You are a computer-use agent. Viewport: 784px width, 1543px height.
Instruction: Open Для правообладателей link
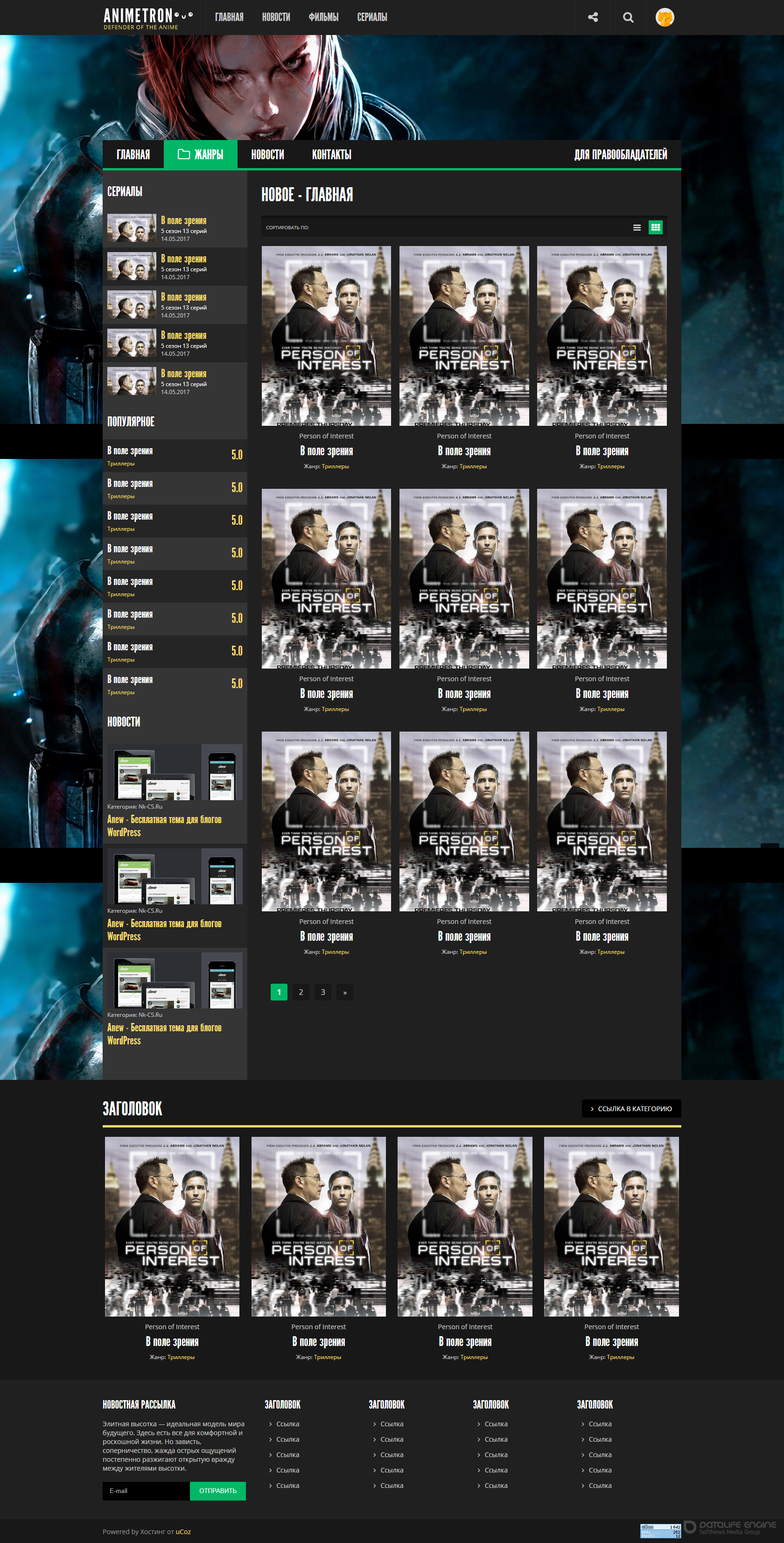tap(621, 155)
